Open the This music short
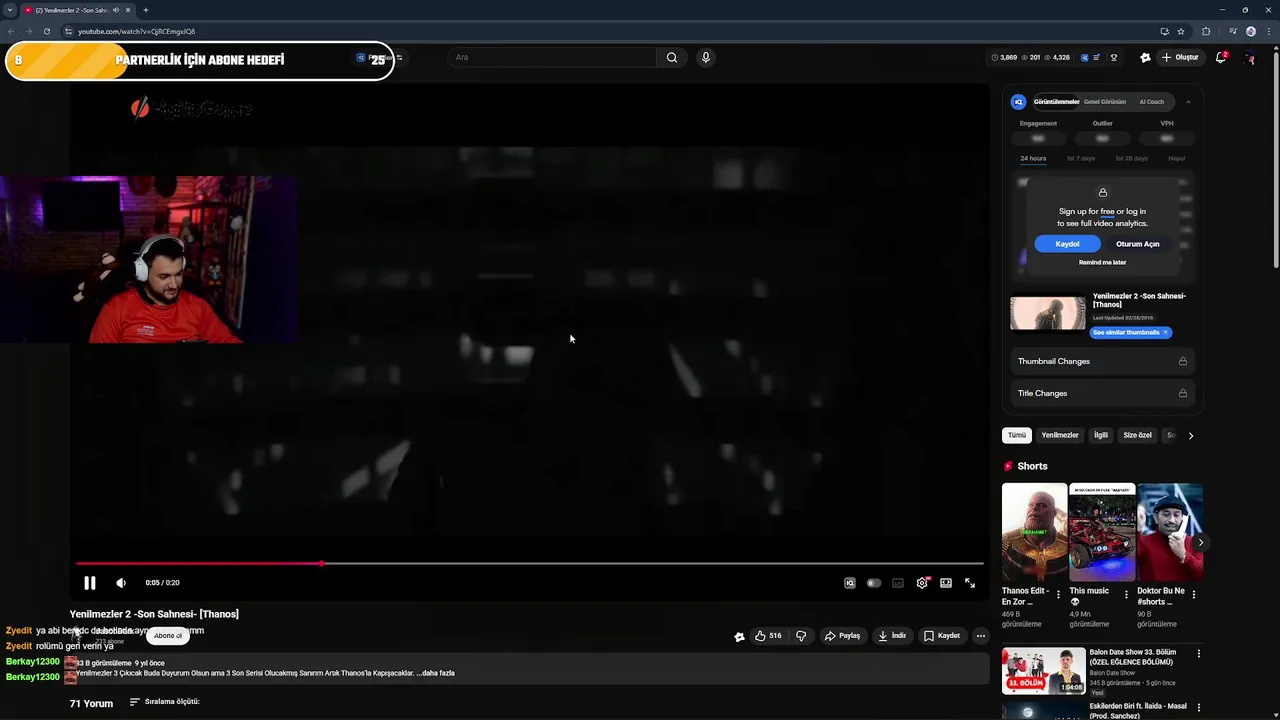 1102,532
